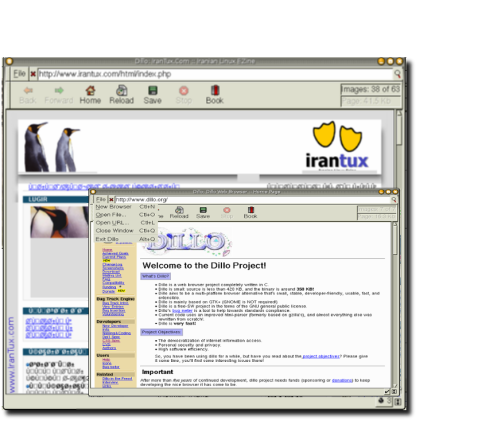Viewport: 482px width, 421px height.
Task: Click the dillo.org URL address field
Action: [252, 200]
